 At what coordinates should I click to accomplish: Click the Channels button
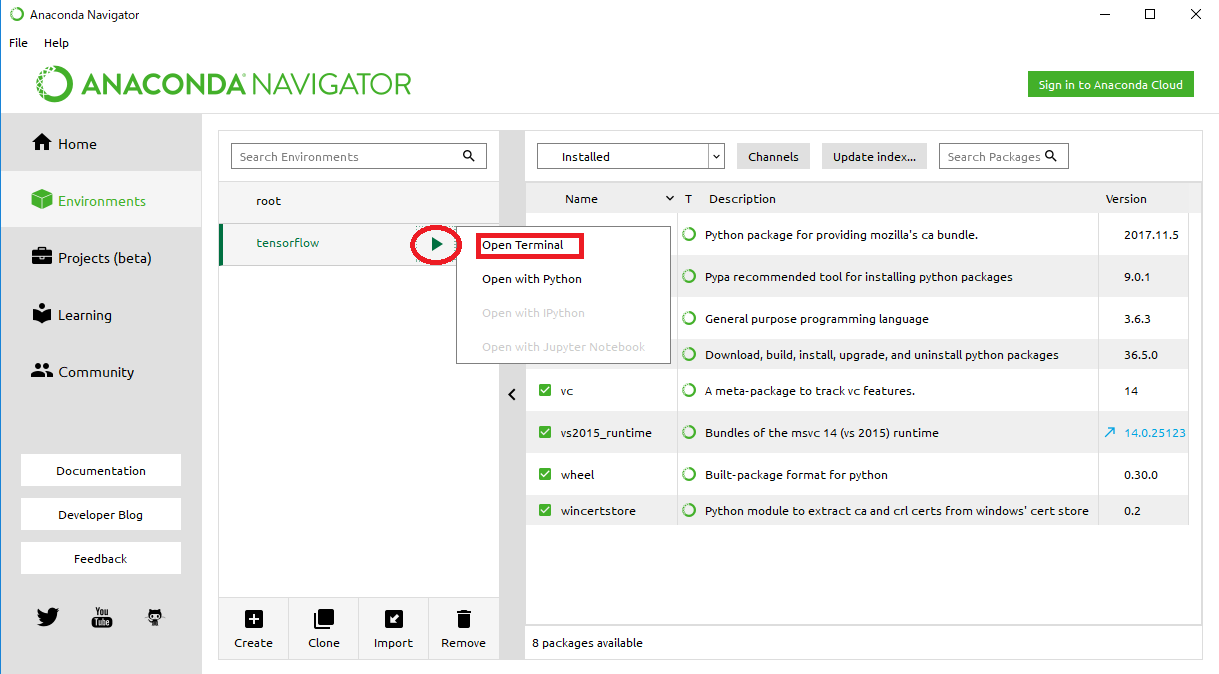[773, 156]
